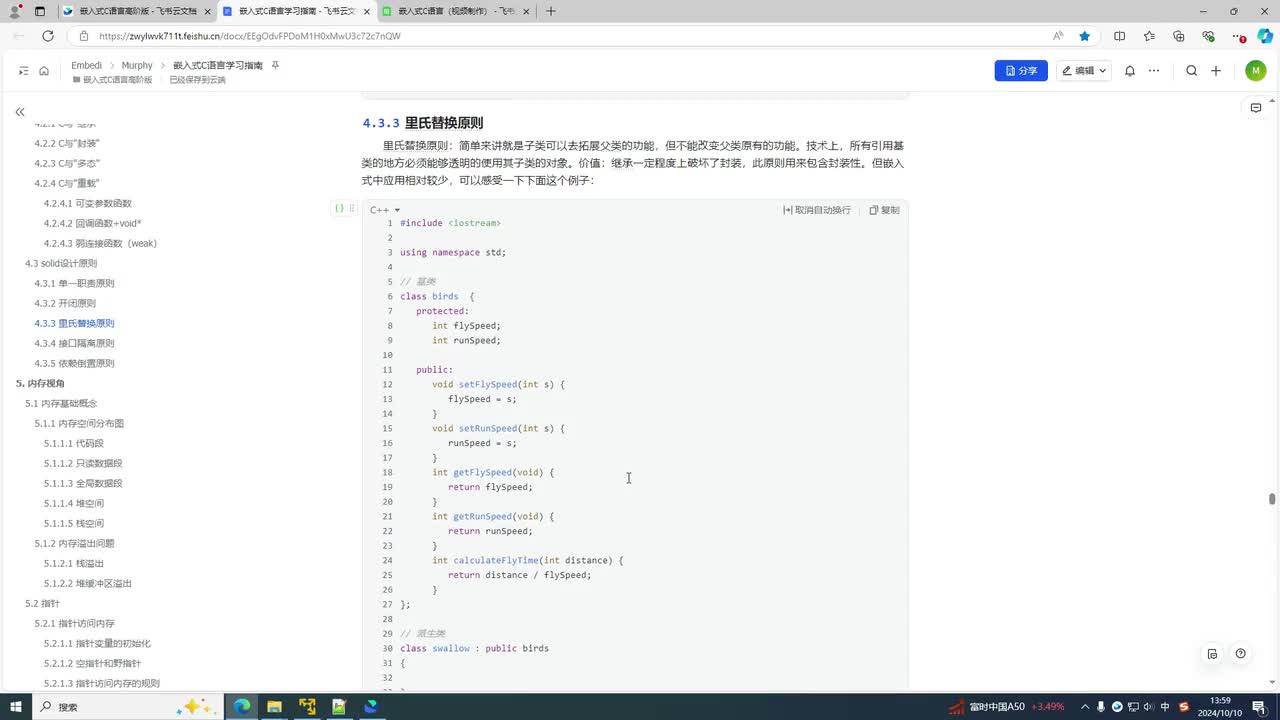Click the document search magnifier icon
The width and height of the screenshot is (1280, 720).
pyautogui.click(x=1191, y=71)
